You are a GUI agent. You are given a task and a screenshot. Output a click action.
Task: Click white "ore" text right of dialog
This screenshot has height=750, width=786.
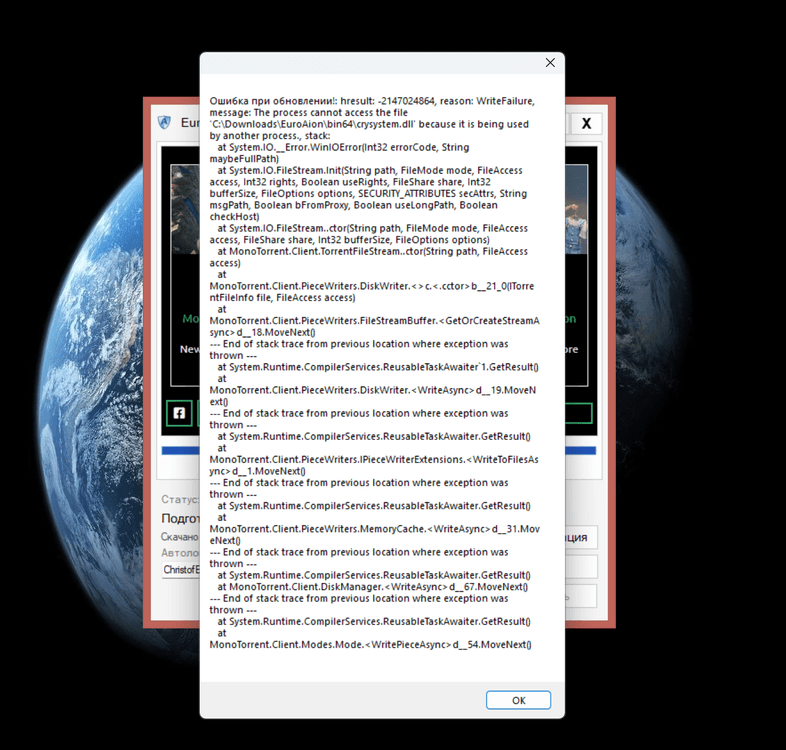coord(571,350)
